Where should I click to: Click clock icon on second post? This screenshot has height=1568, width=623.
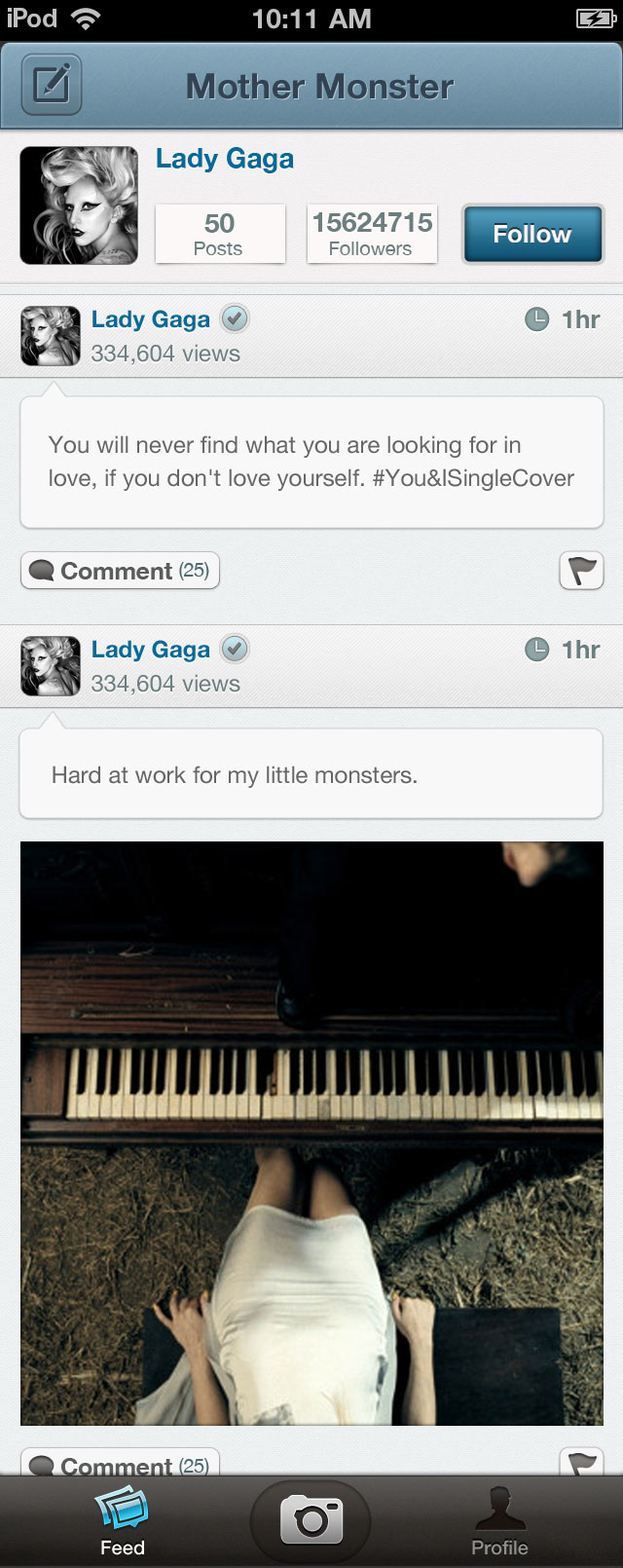pos(537,649)
